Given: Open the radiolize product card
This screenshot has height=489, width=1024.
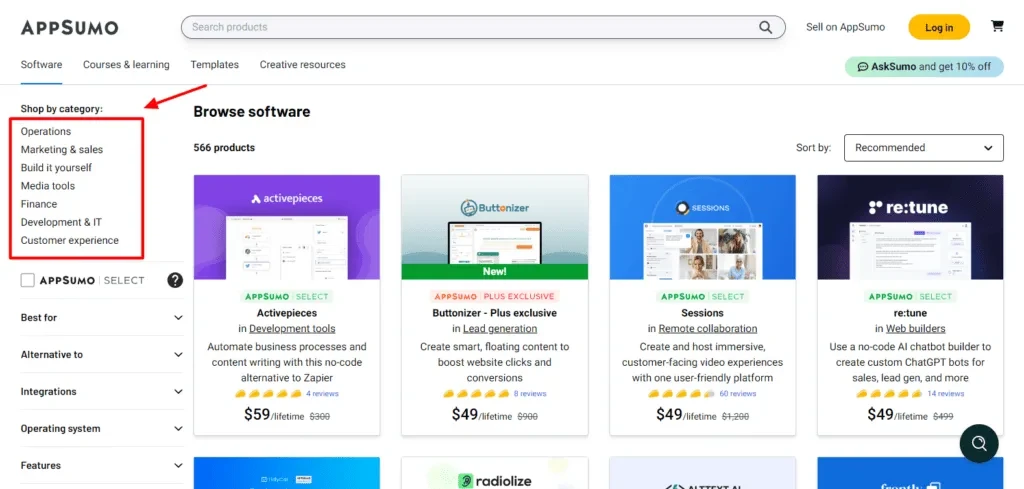Looking at the screenshot, I should (x=494, y=473).
